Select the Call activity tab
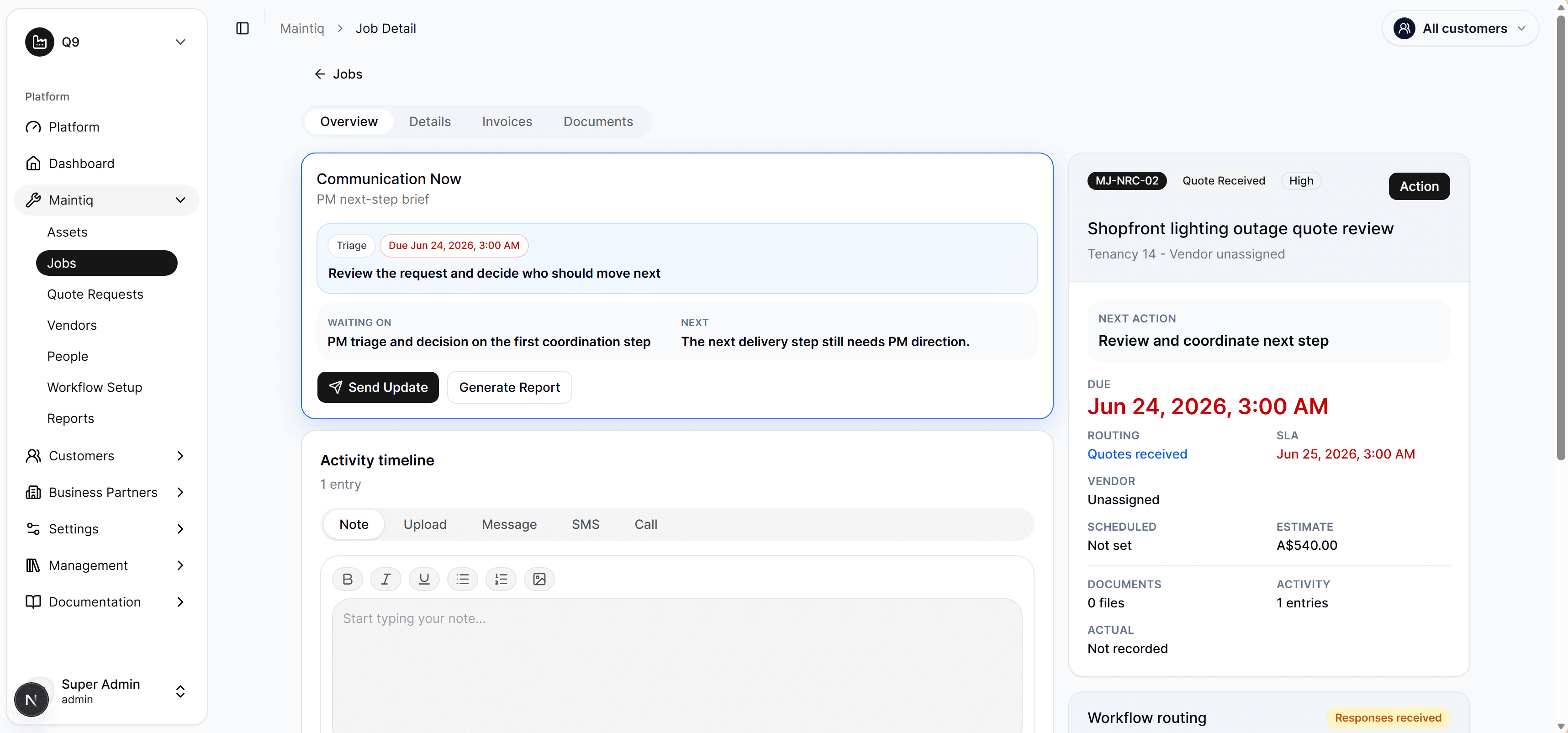 [646, 525]
